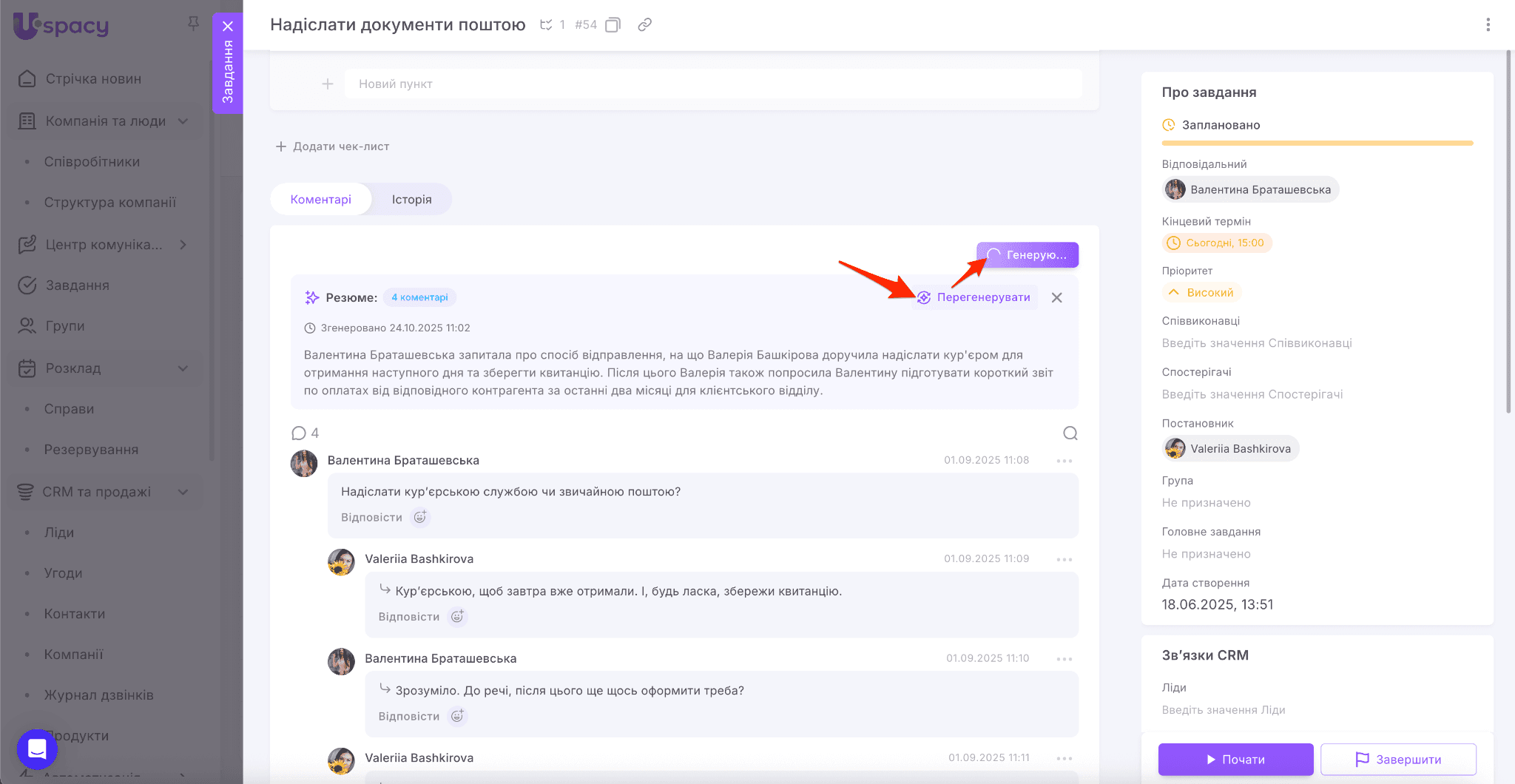The image size is (1515, 784).
Task: Copy the task link icon in header
Action: (644, 25)
